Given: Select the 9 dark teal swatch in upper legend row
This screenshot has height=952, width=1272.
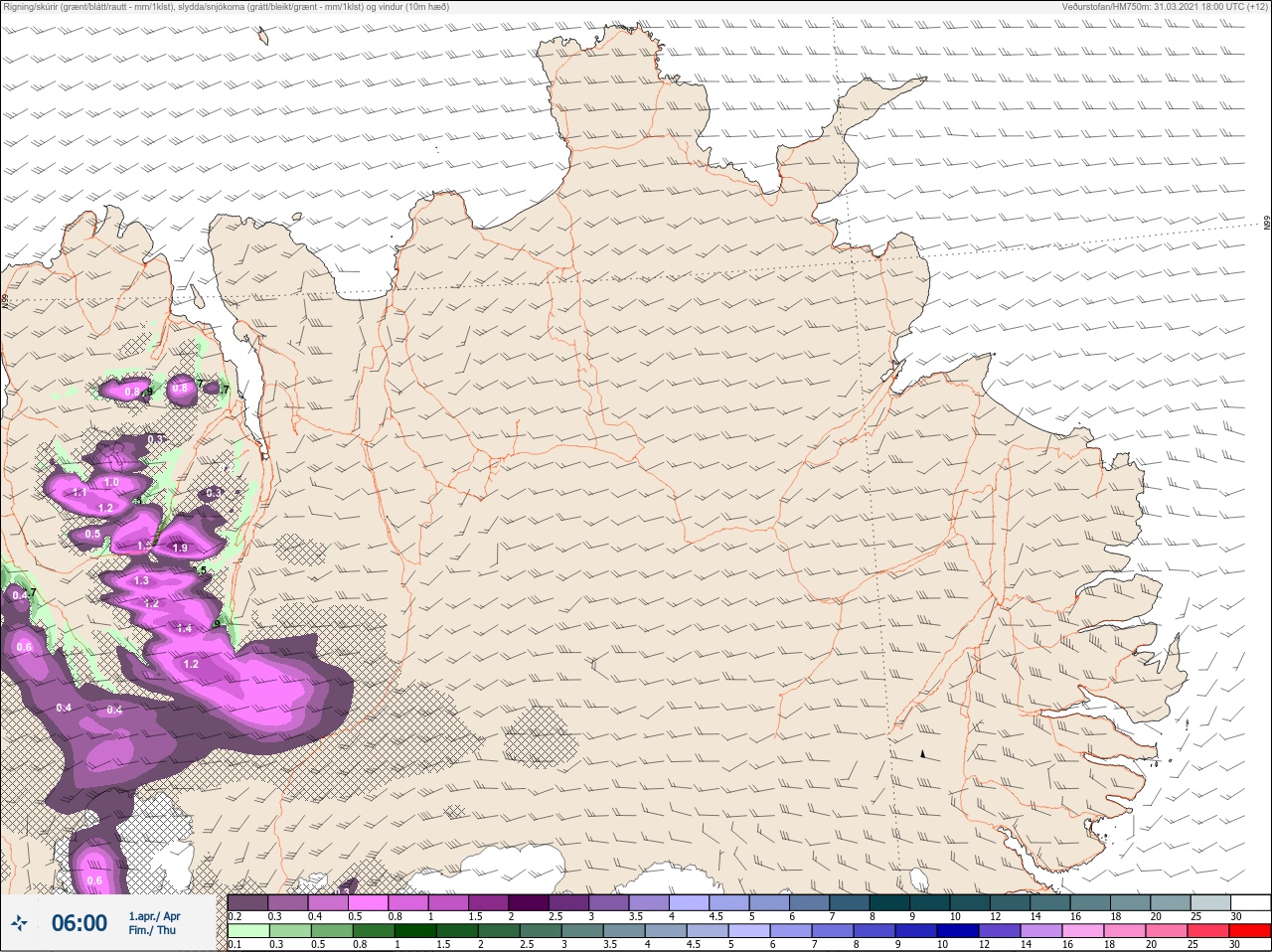Looking at the screenshot, I should pos(930,902).
